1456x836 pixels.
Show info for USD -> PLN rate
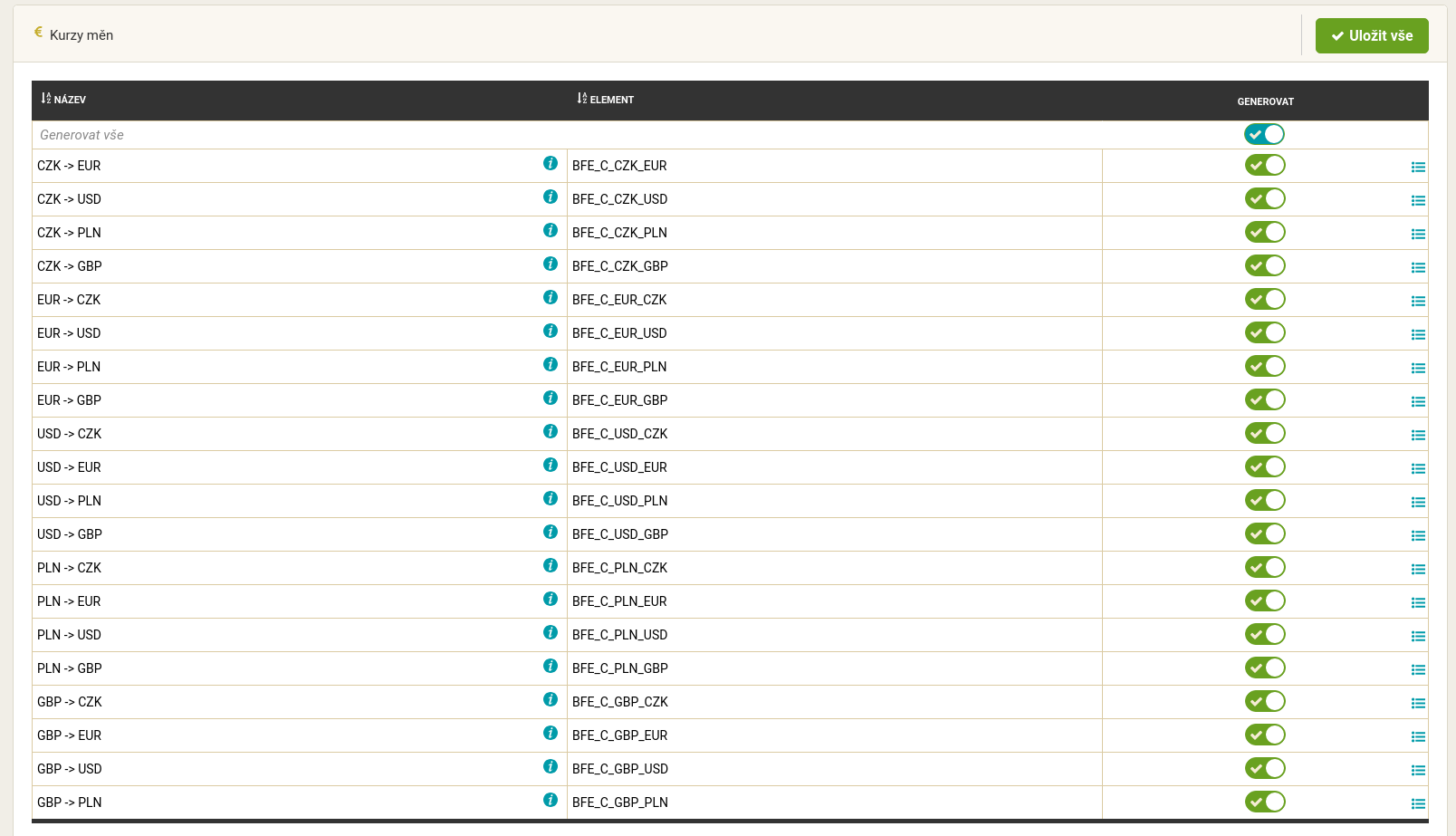tap(550, 499)
